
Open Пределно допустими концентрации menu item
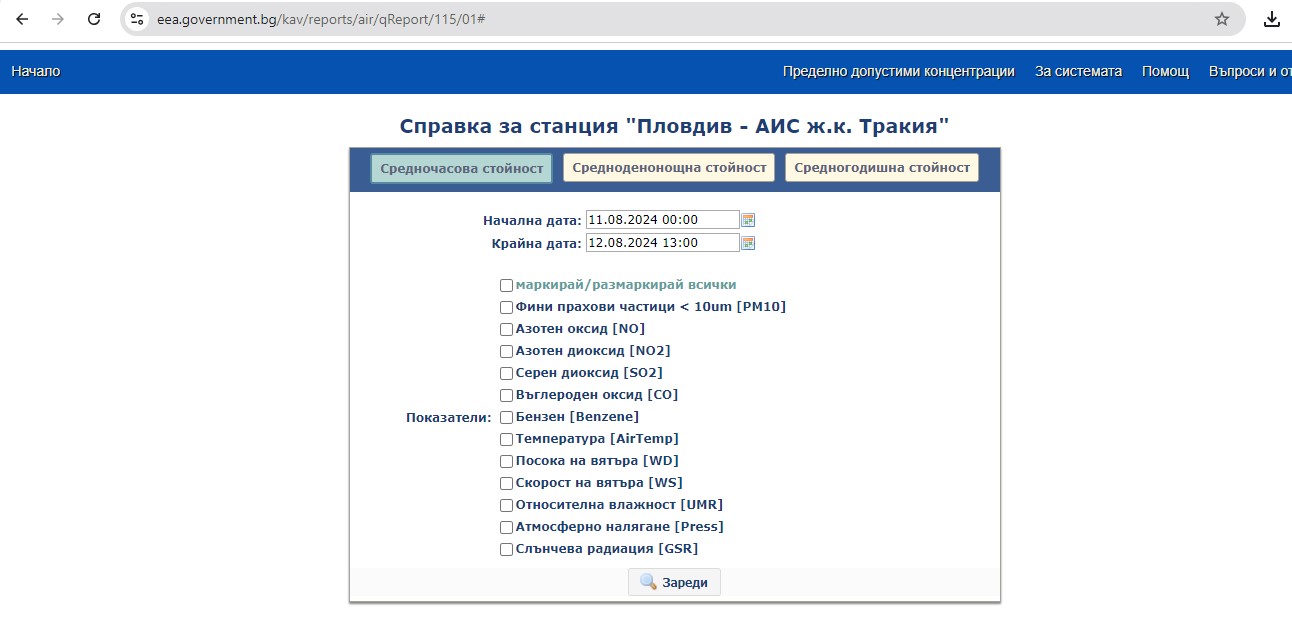tap(899, 72)
